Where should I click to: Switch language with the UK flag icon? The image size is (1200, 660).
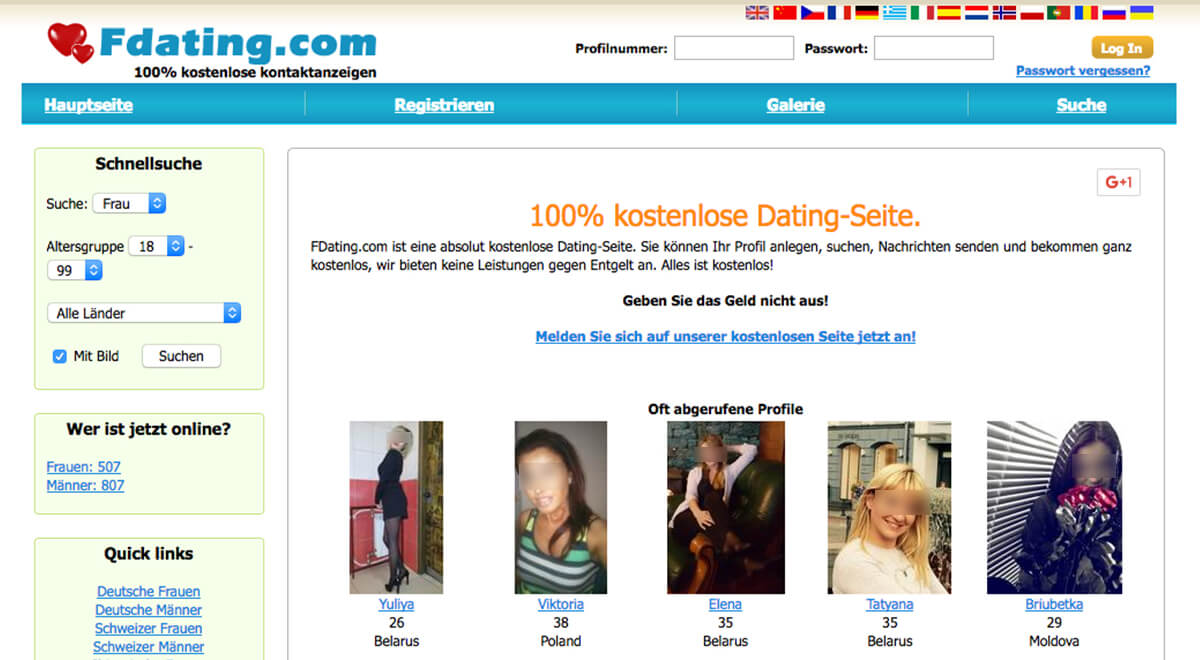coord(757,13)
